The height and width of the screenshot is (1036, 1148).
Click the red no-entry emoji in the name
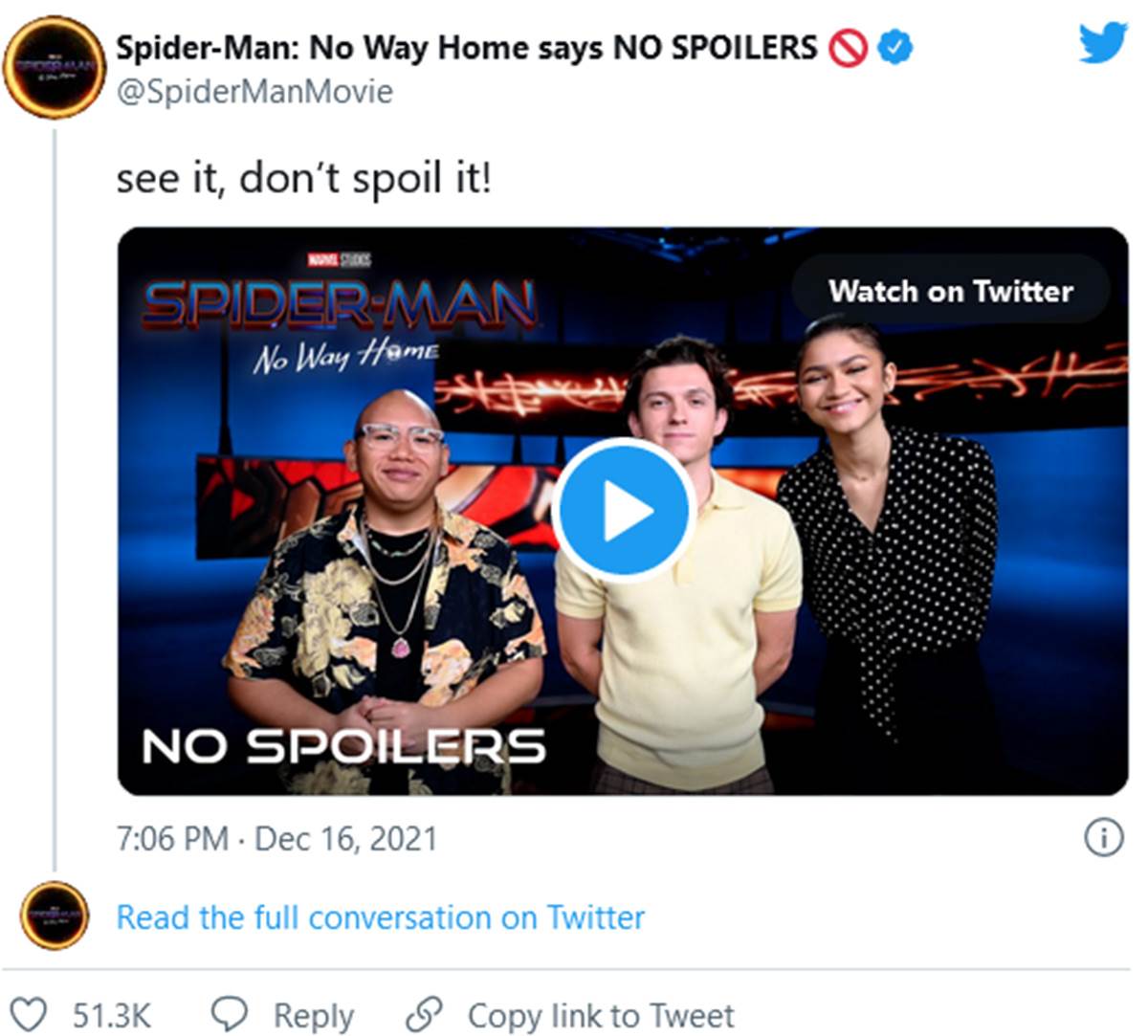click(848, 48)
